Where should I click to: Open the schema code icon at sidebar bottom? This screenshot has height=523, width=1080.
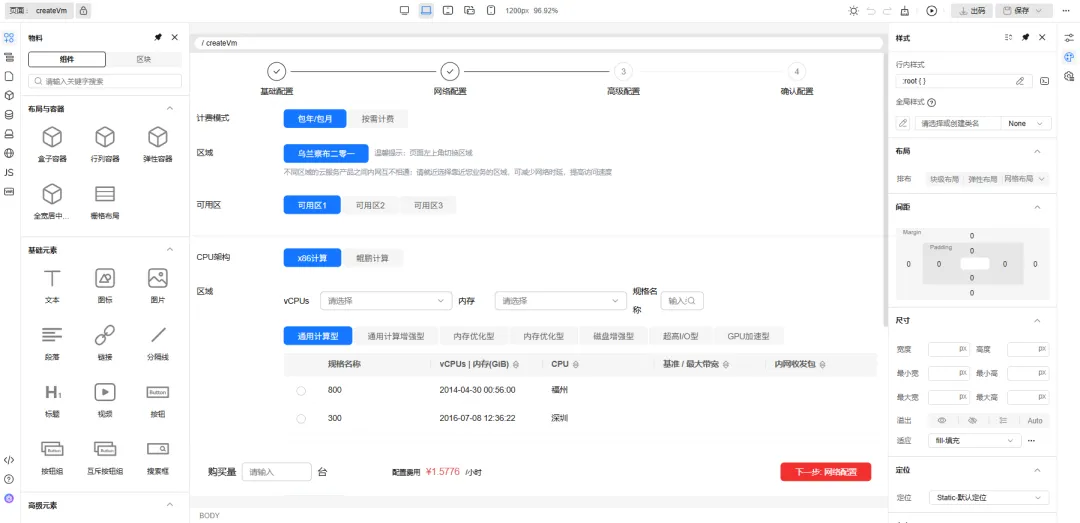click(9, 460)
